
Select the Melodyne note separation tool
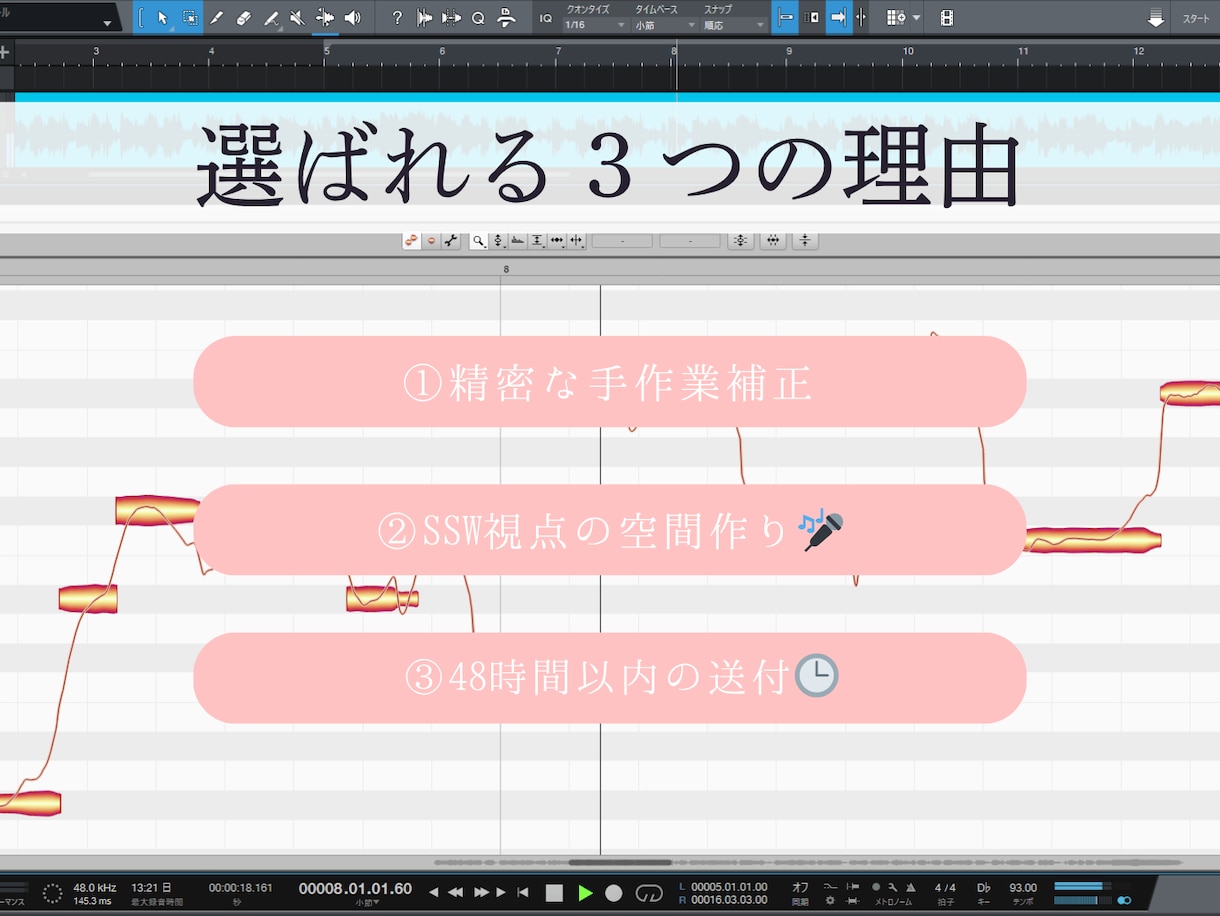point(575,240)
